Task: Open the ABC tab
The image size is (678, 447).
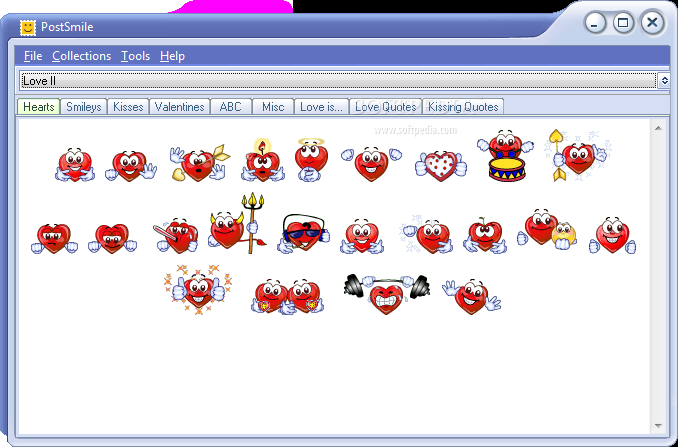Action: (x=231, y=107)
